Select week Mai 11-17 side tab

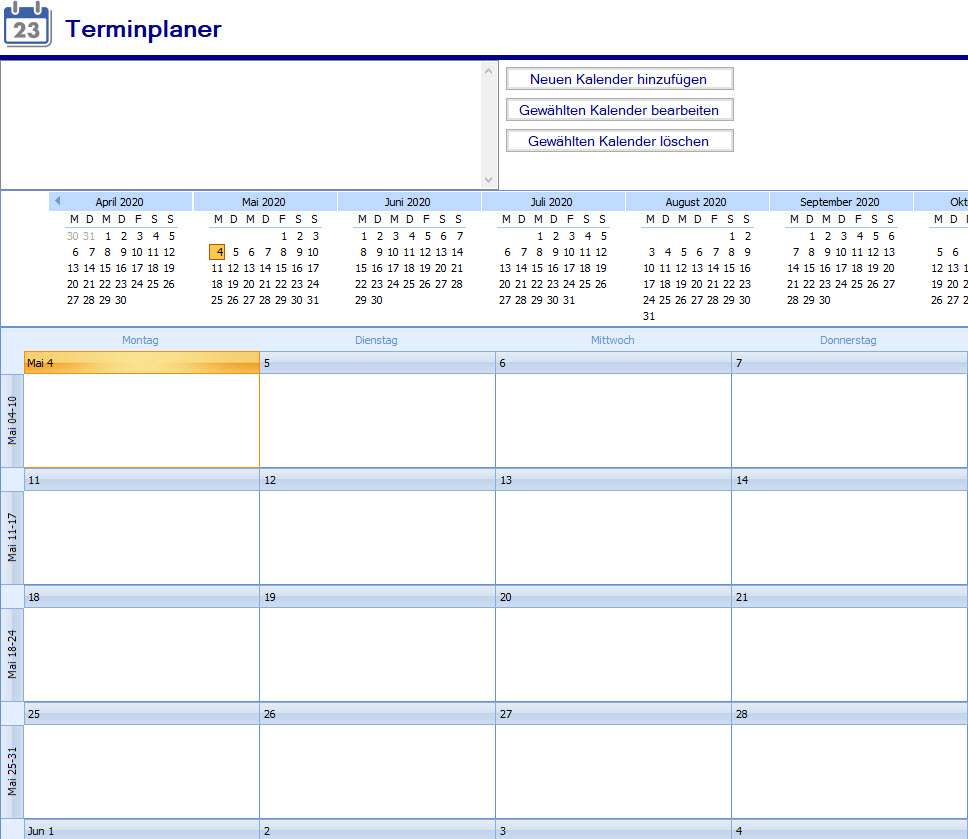[x=12, y=538]
